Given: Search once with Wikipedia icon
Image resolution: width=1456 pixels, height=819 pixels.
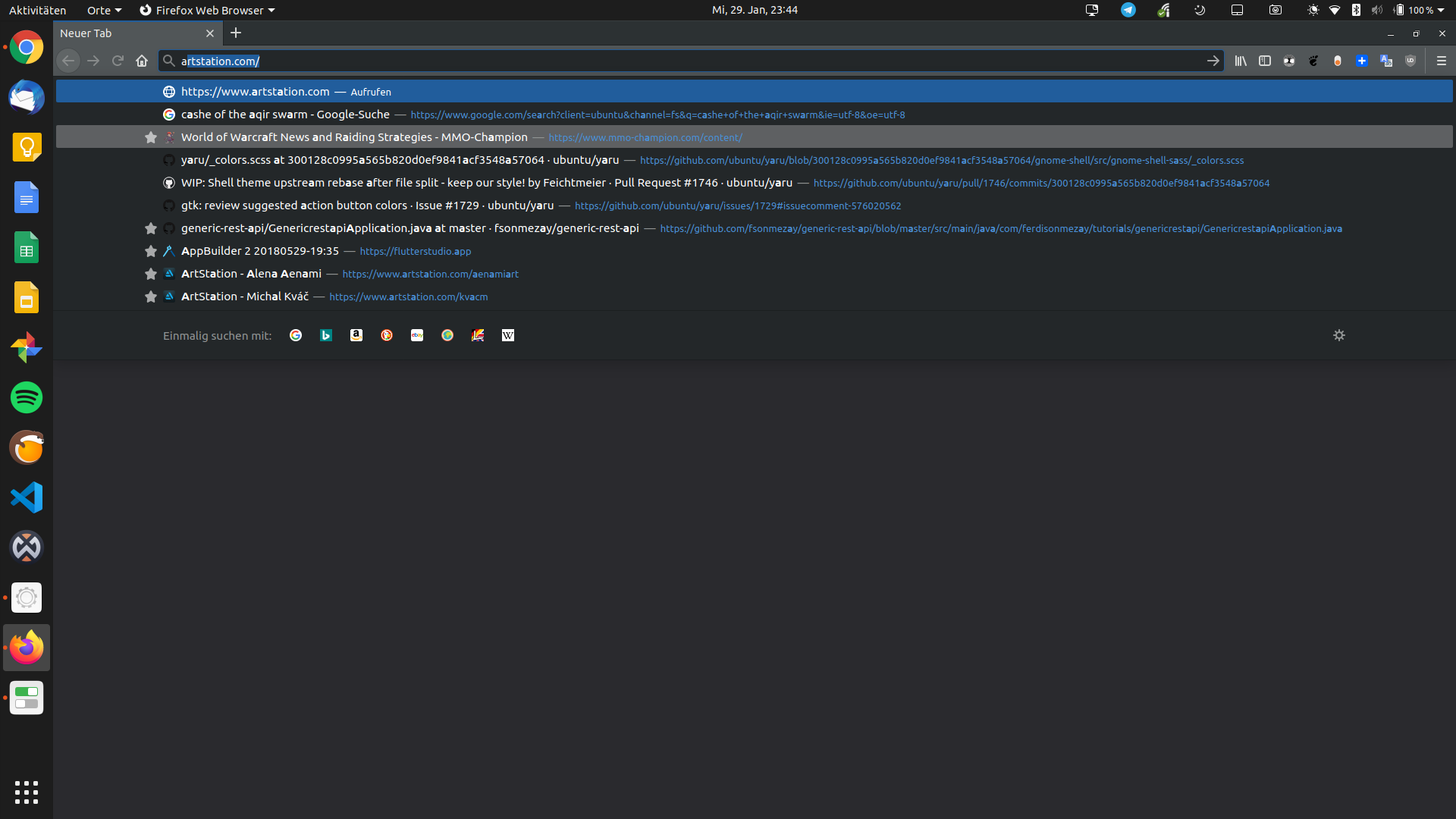Looking at the screenshot, I should (508, 335).
